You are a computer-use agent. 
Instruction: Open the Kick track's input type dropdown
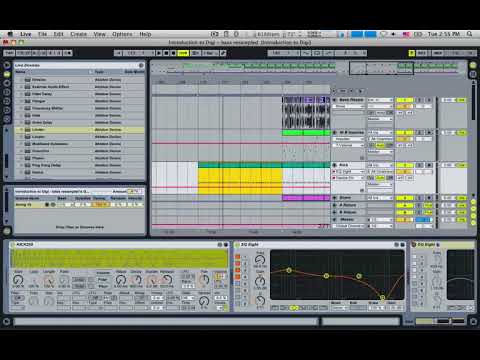[x=380, y=165]
